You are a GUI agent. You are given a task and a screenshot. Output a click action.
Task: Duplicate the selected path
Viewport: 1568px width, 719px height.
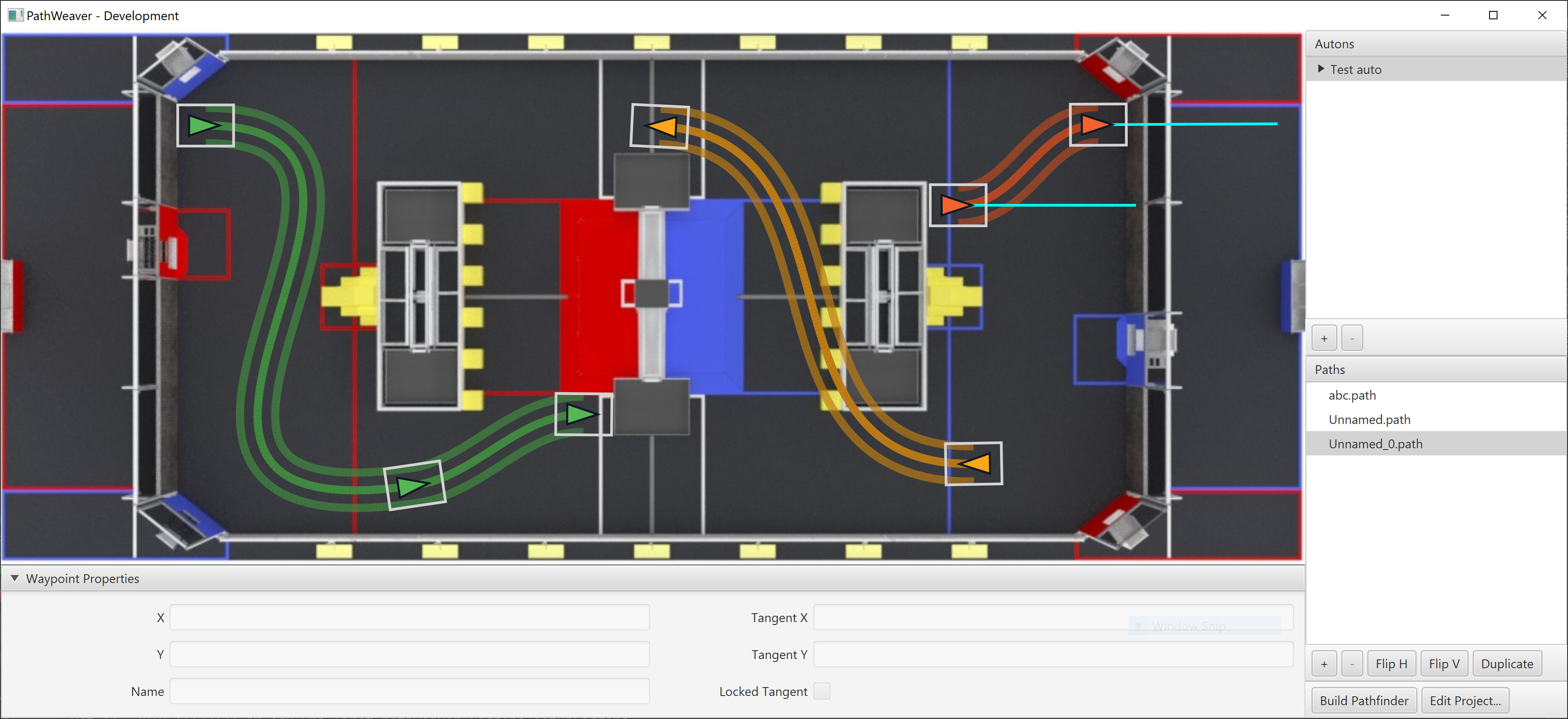(x=1507, y=664)
